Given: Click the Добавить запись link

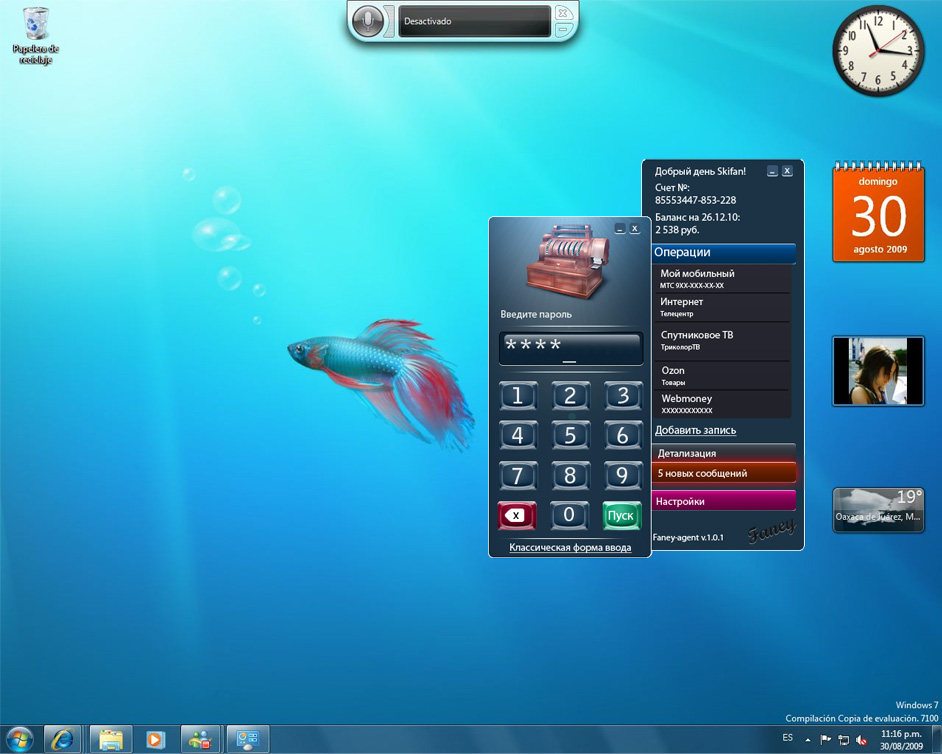Looking at the screenshot, I should pyautogui.click(x=695, y=430).
